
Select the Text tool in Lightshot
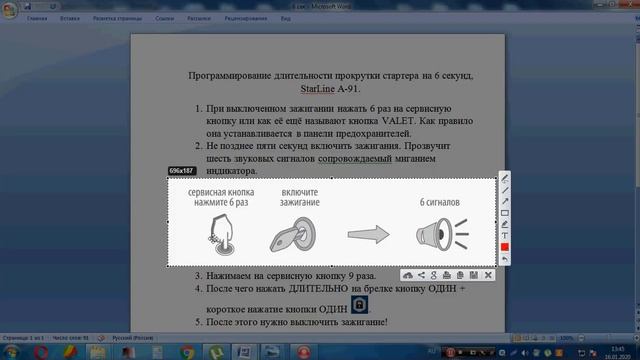(x=504, y=236)
